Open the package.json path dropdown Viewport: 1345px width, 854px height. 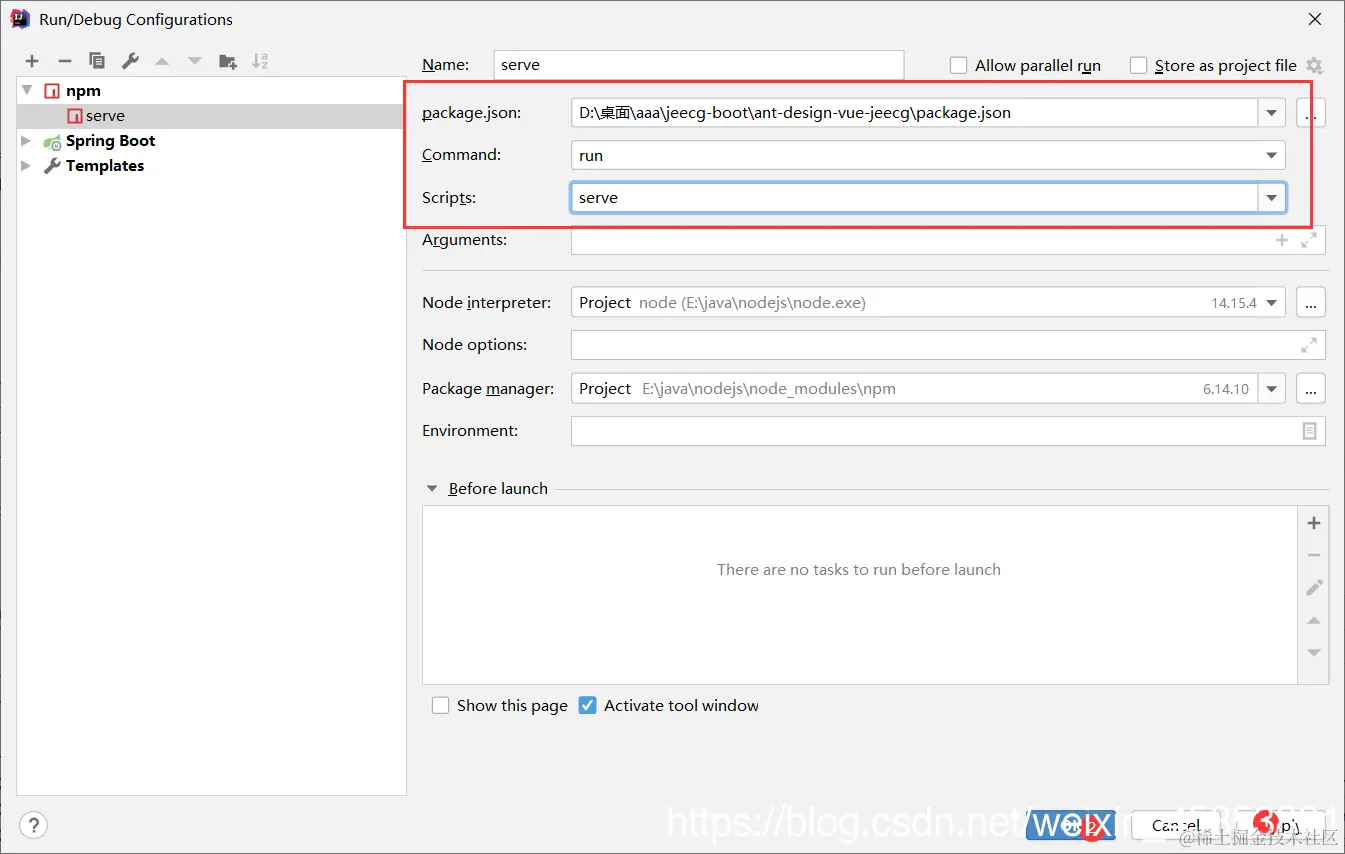tap(1271, 113)
